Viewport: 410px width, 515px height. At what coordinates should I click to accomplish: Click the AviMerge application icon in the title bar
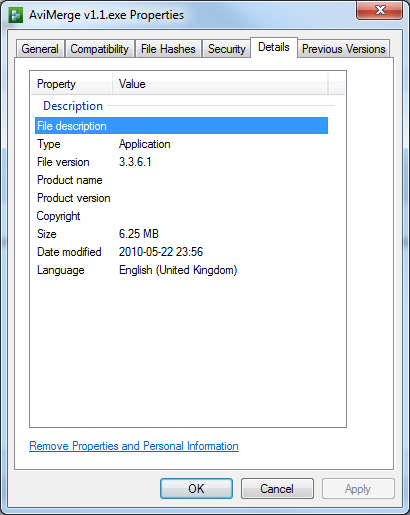click(15, 15)
